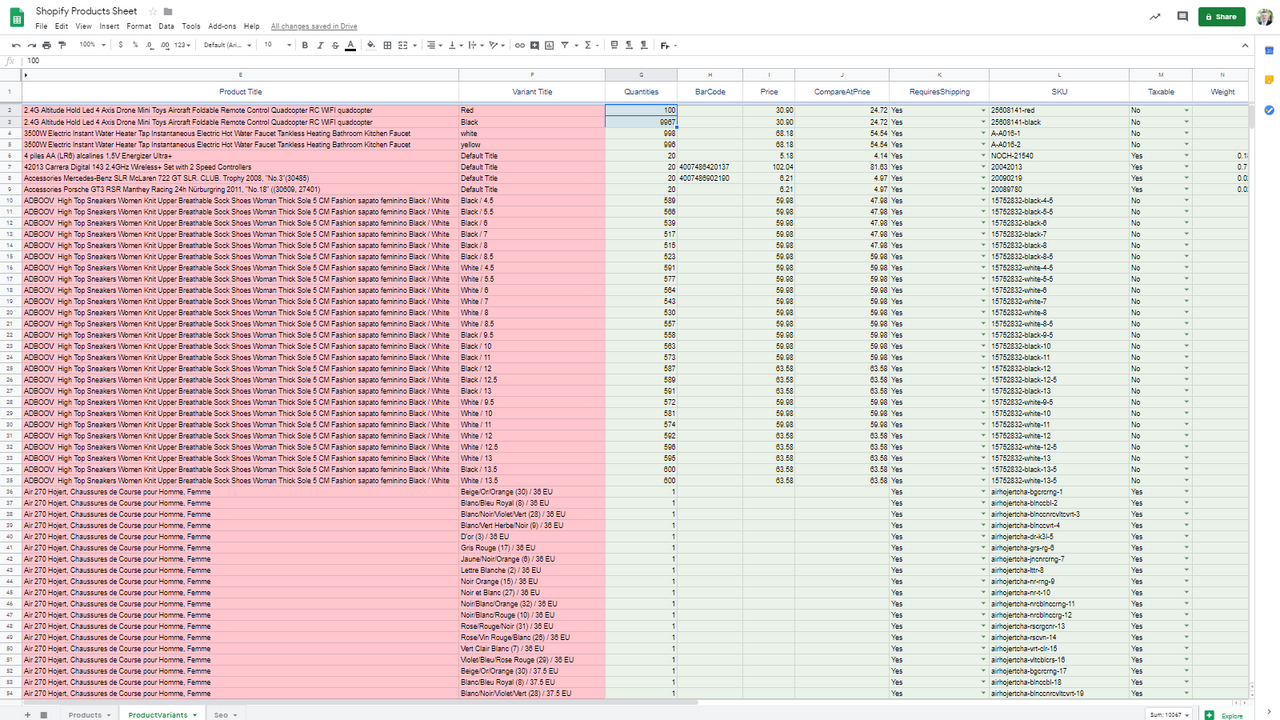Open the number format 123 menu
This screenshot has height=720, width=1280.
pos(182,45)
